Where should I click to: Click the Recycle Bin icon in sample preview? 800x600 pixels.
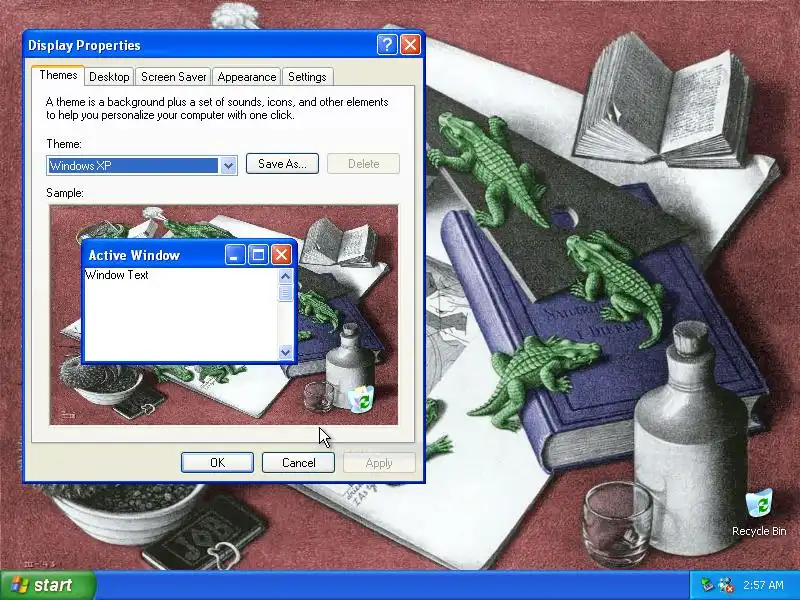tap(362, 398)
